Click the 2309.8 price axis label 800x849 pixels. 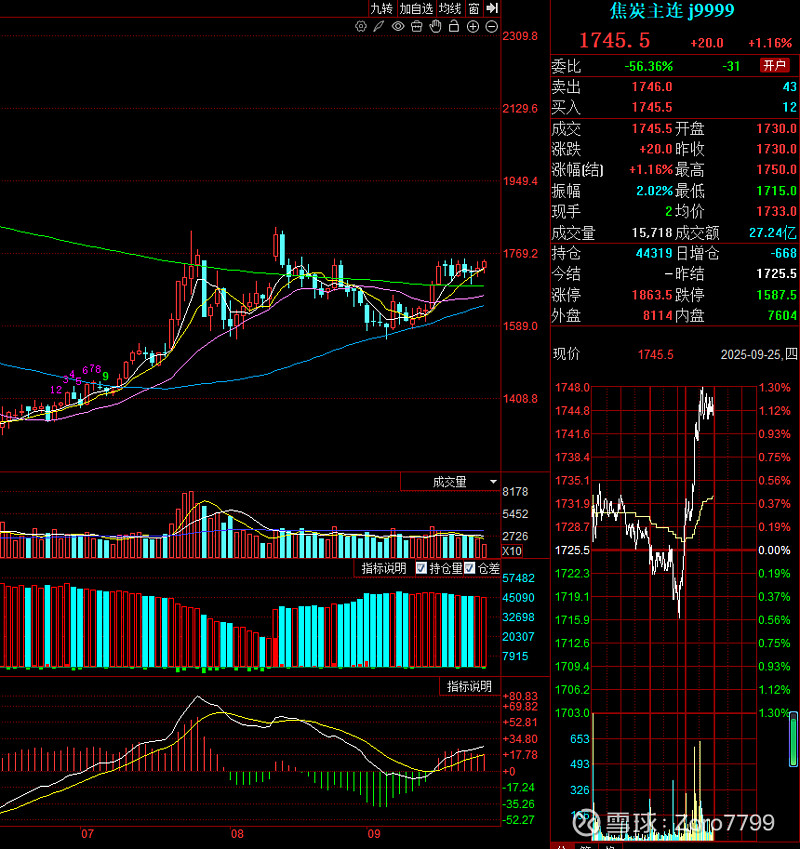click(520, 36)
